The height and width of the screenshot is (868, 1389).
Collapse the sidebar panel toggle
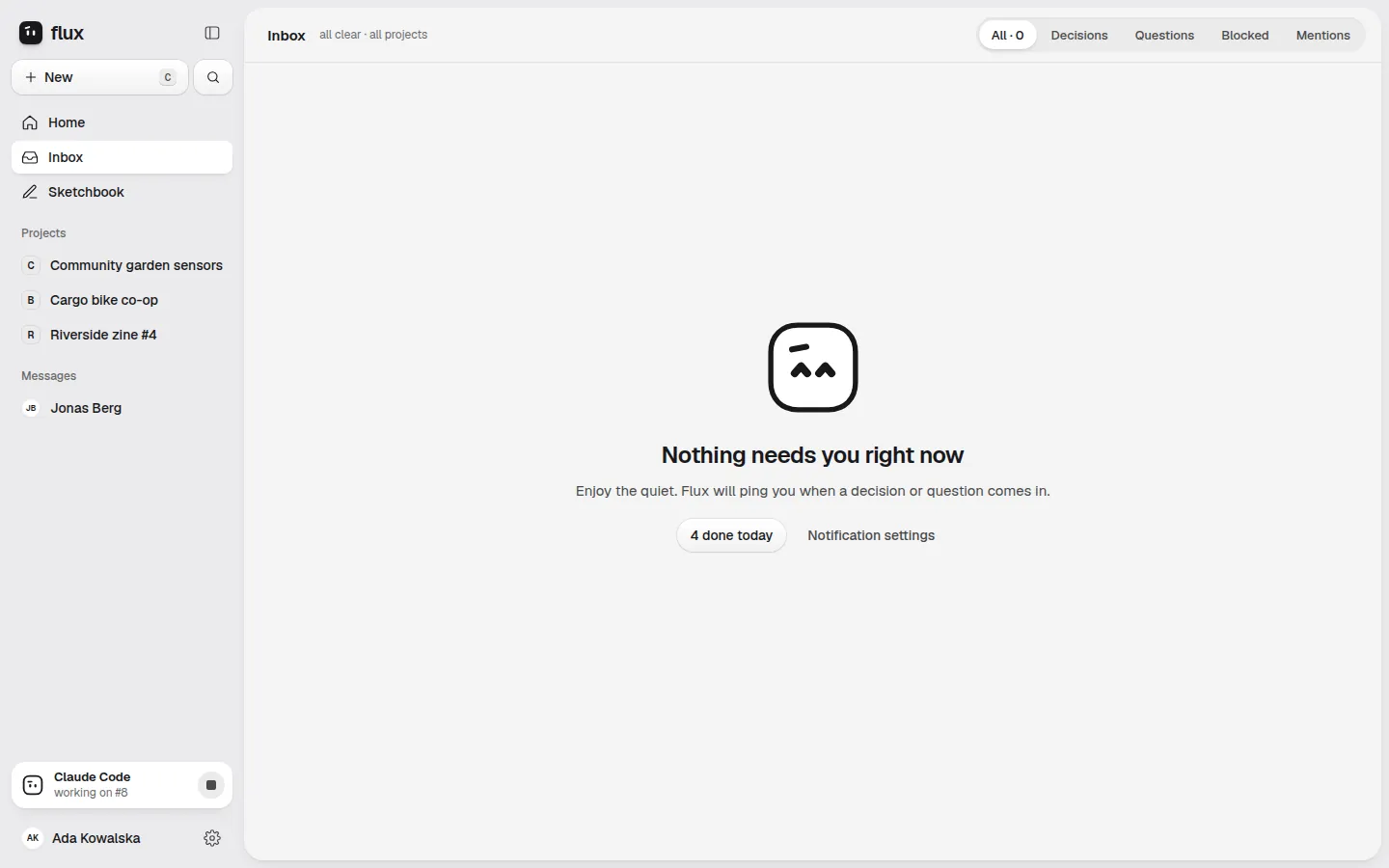coord(212,33)
